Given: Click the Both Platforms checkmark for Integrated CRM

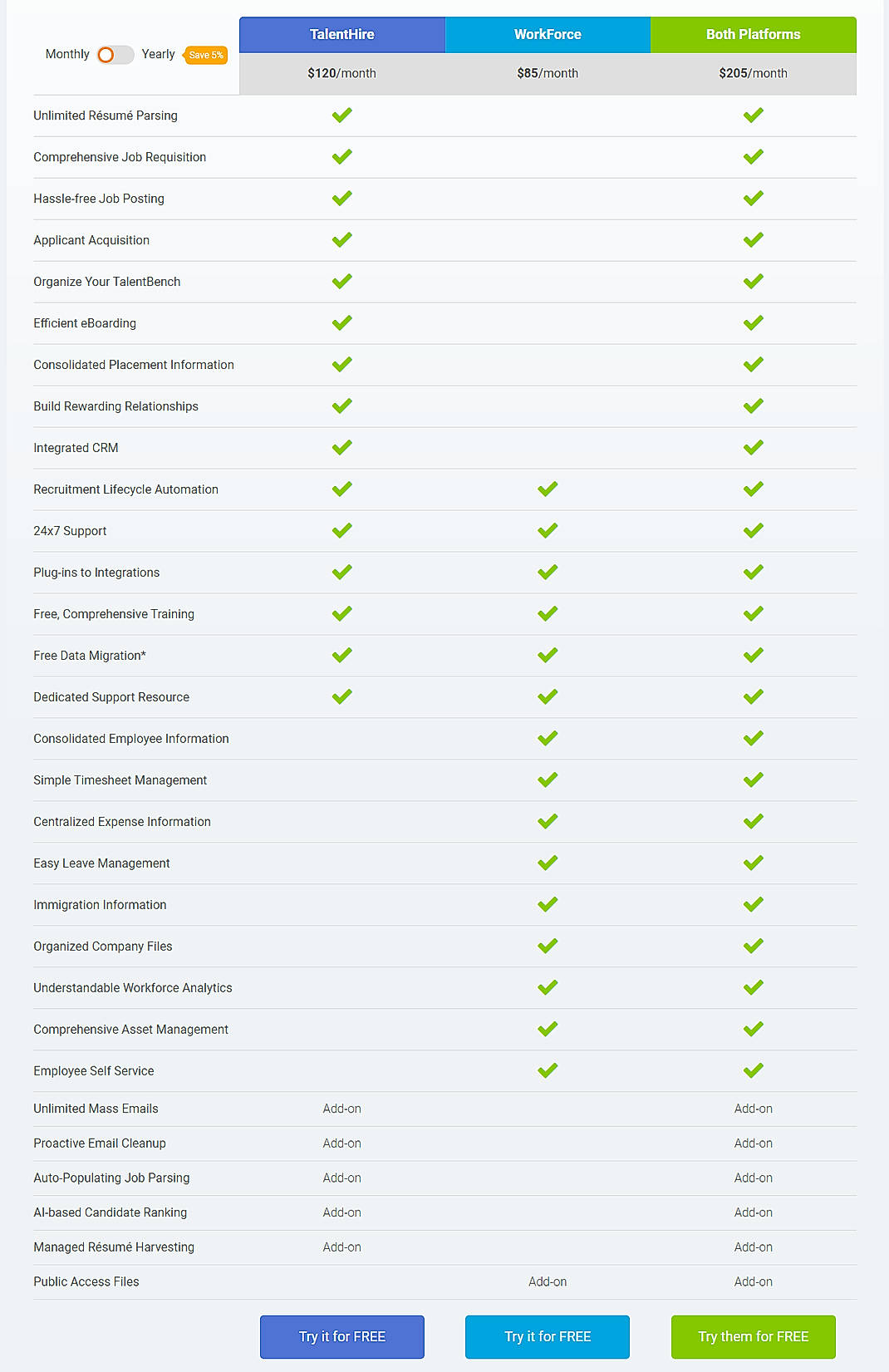Looking at the screenshot, I should pyautogui.click(x=753, y=447).
